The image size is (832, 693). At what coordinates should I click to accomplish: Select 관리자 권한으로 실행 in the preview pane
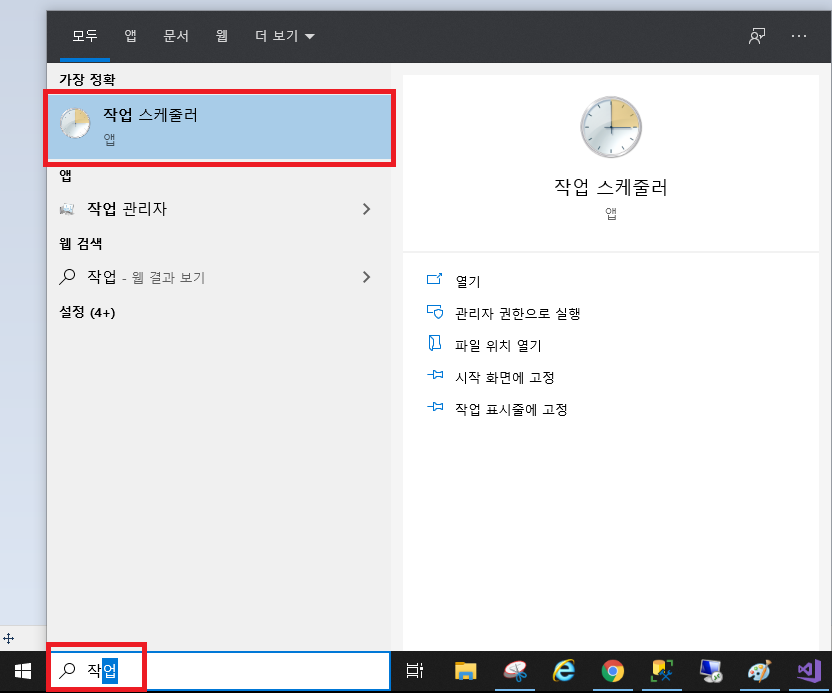click(517, 313)
